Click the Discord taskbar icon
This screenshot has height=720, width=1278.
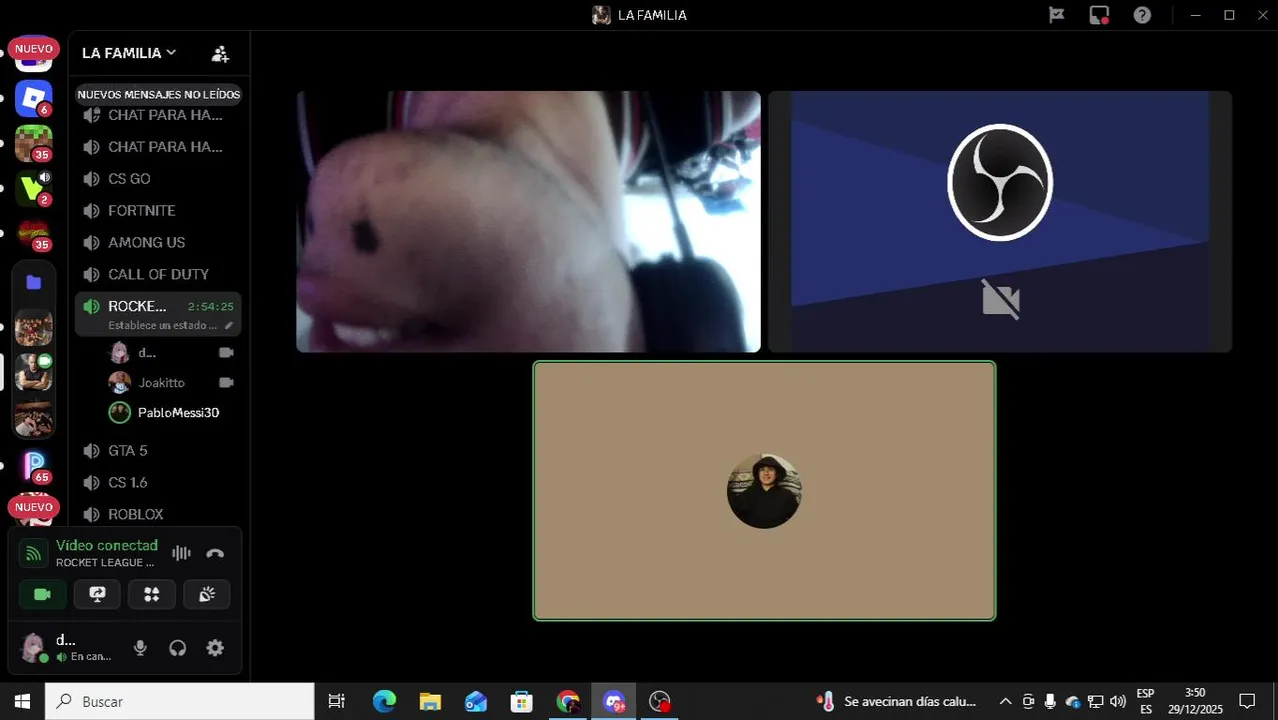[x=614, y=702]
